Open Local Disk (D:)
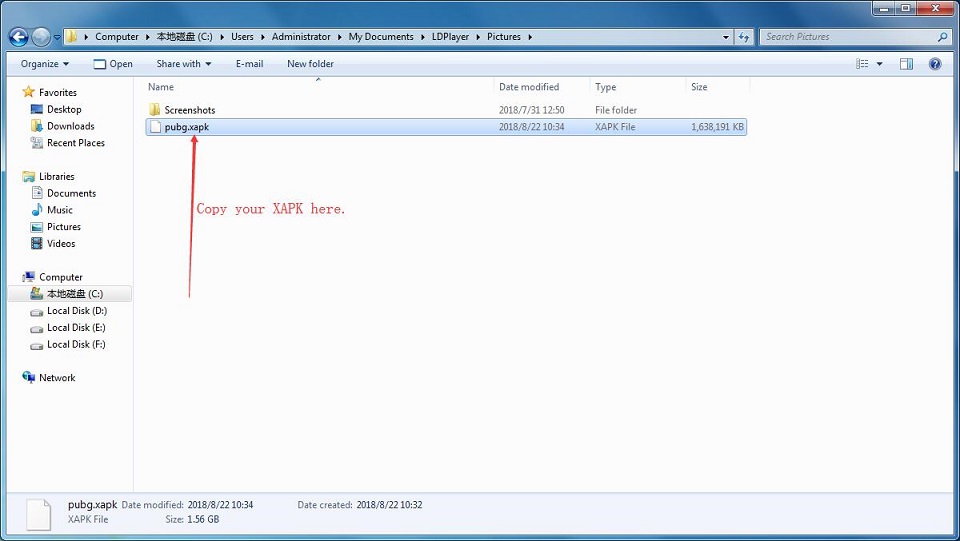This screenshot has height=541, width=960. (77, 311)
